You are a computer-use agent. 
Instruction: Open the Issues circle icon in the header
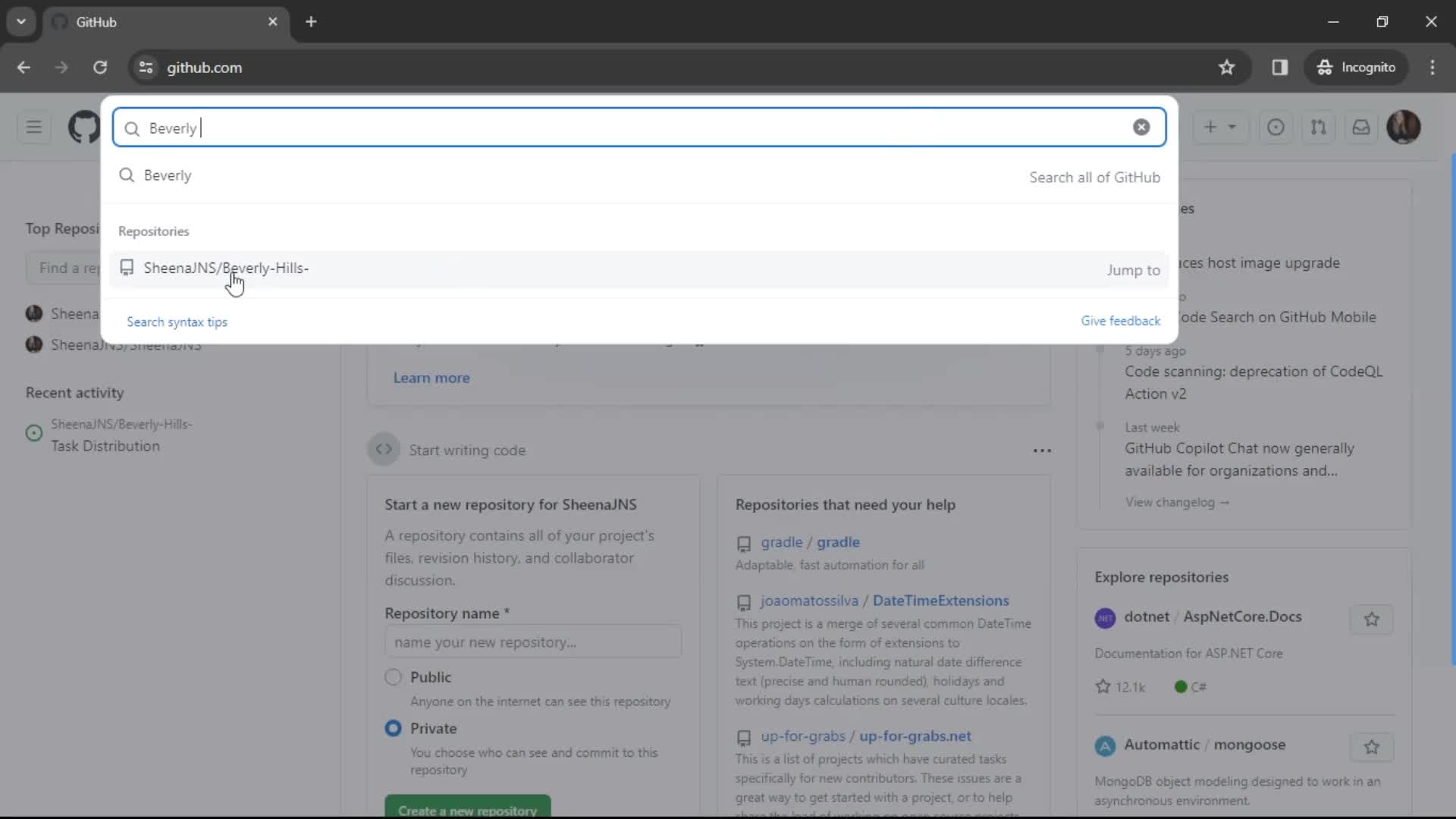click(1276, 127)
